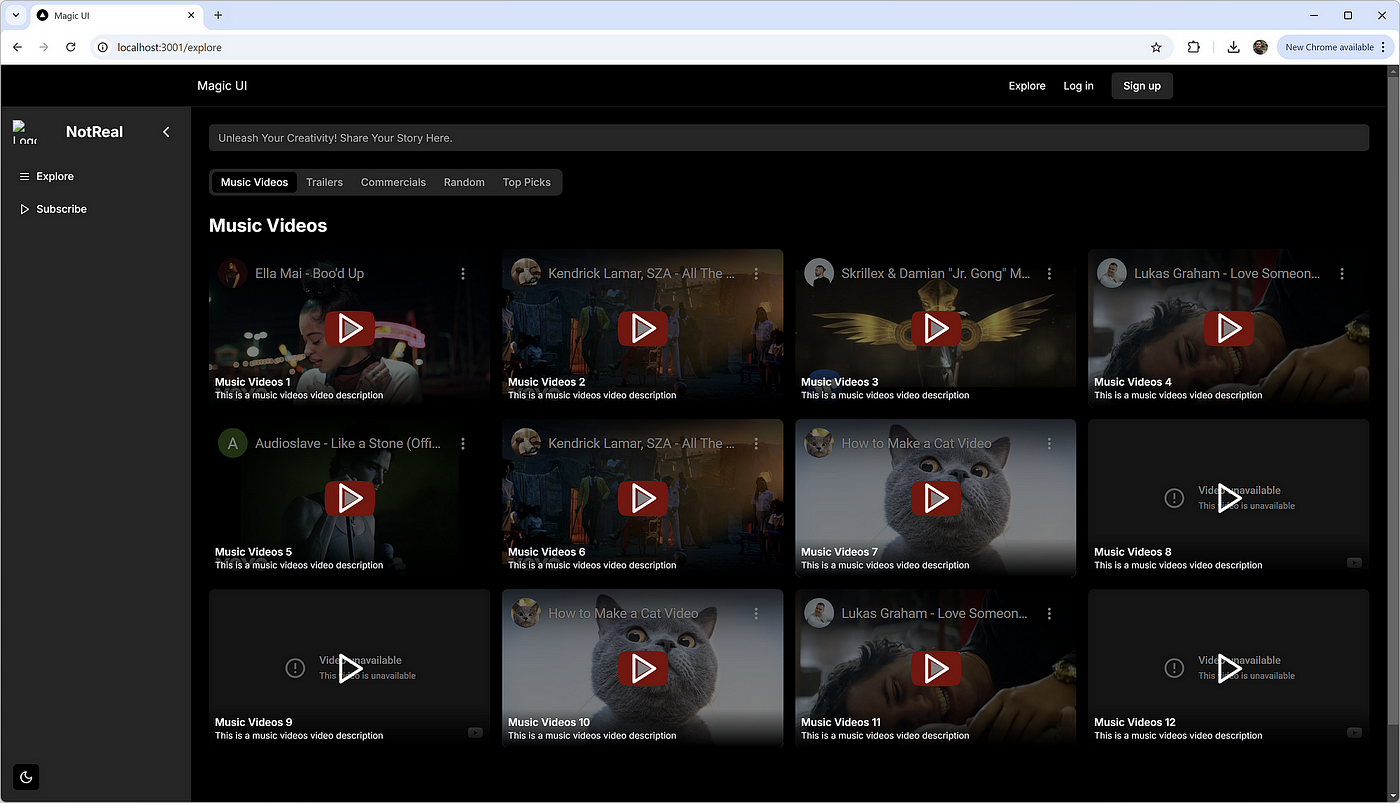The width and height of the screenshot is (1400, 803).
Task: Open more options on Music Videos 4 card
Action: pyautogui.click(x=1342, y=273)
